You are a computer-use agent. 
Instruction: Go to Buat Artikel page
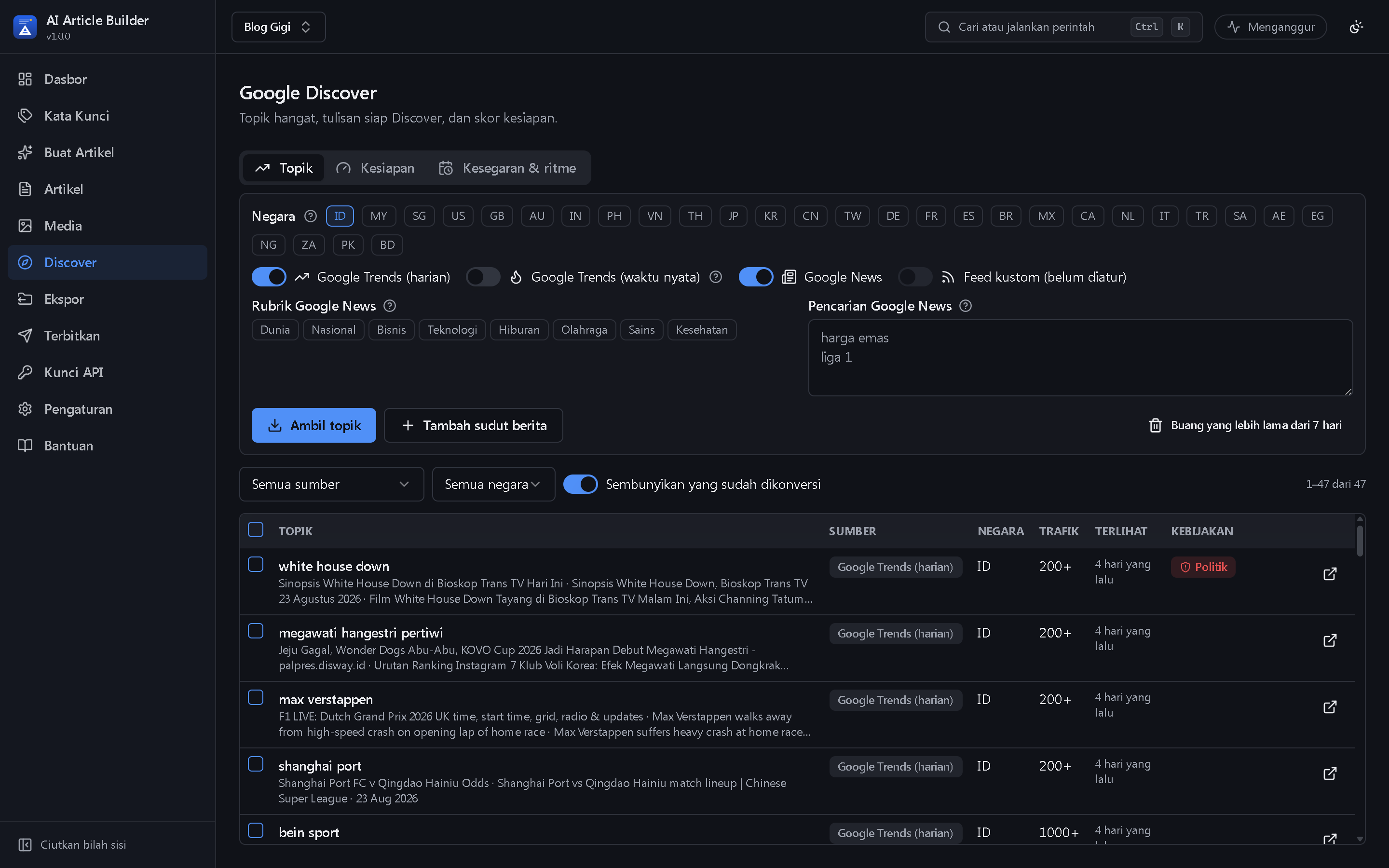pos(108,153)
